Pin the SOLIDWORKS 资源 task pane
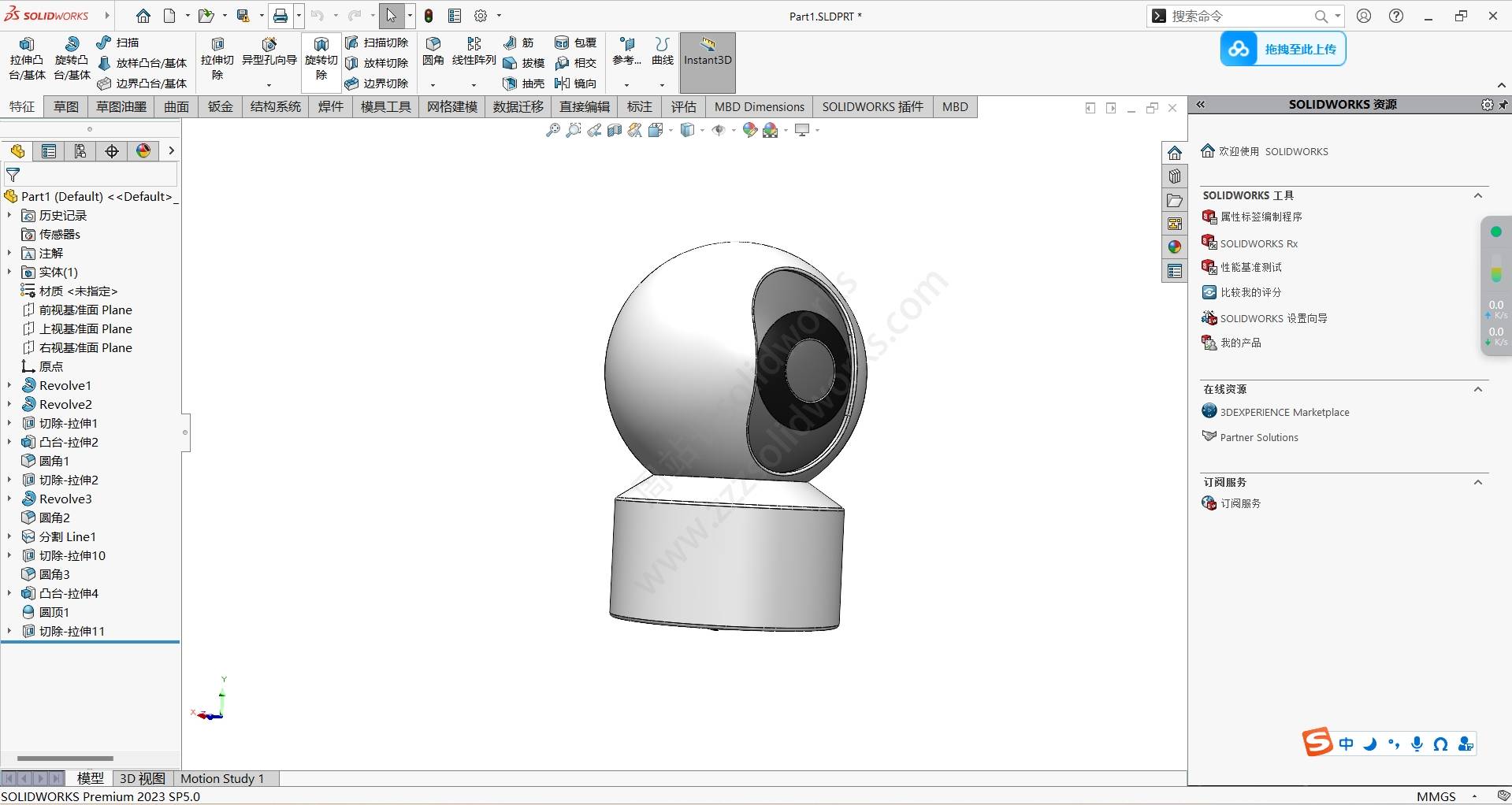This screenshot has height=805, width=1512. [x=1503, y=105]
